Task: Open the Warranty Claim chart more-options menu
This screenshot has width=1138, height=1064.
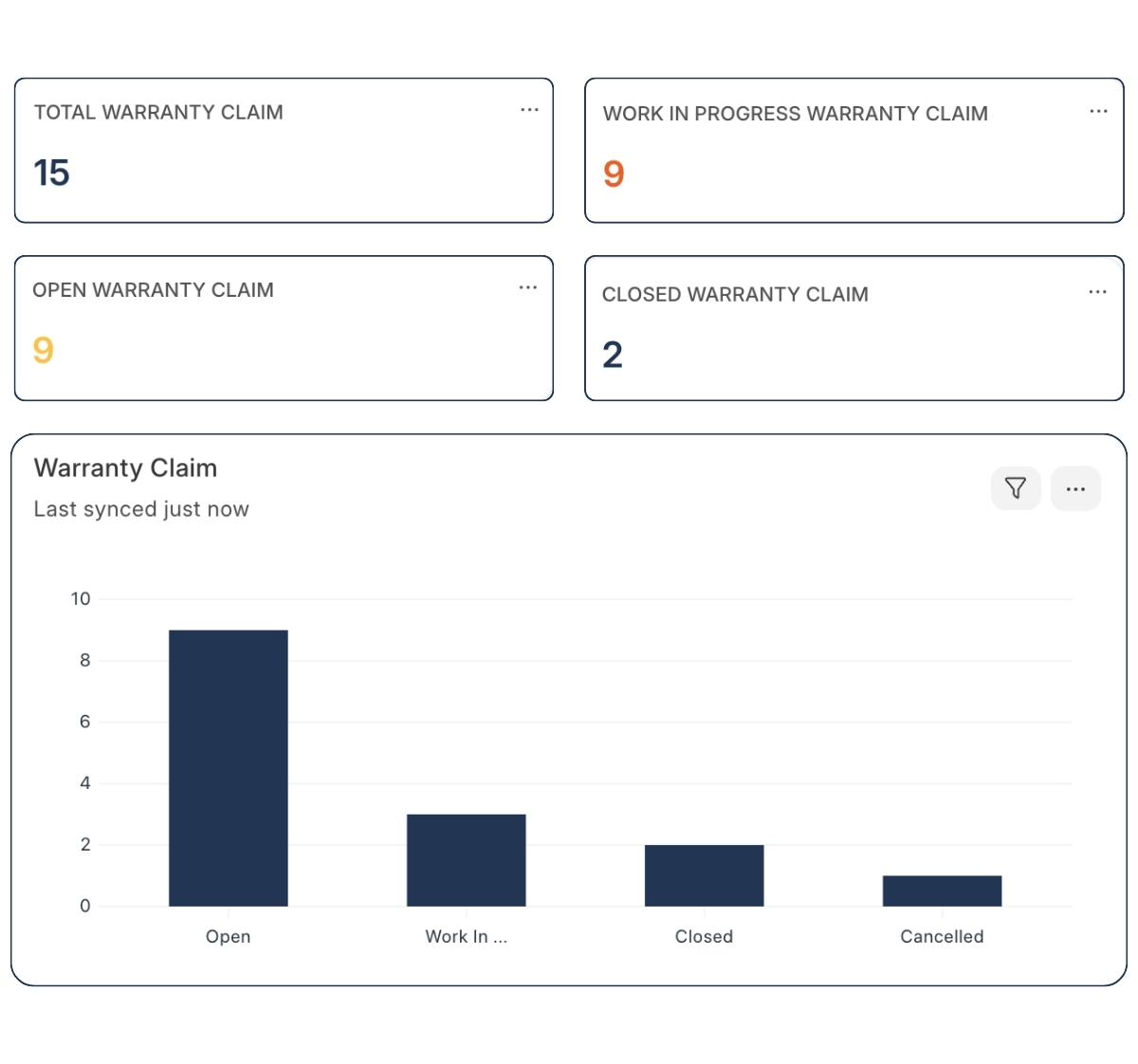Action: [1075, 488]
